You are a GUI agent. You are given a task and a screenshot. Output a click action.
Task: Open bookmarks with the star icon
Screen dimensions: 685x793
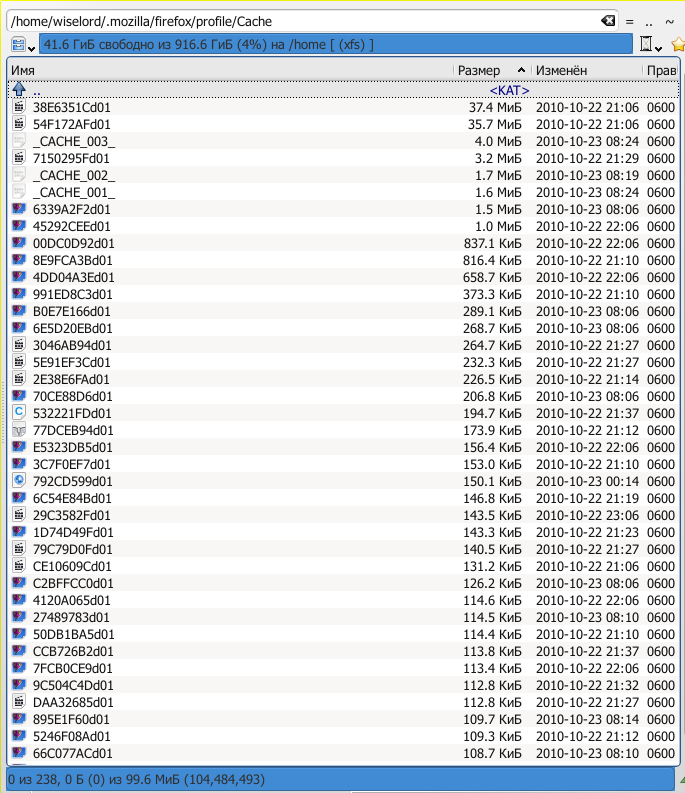click(x=678, y=45)
